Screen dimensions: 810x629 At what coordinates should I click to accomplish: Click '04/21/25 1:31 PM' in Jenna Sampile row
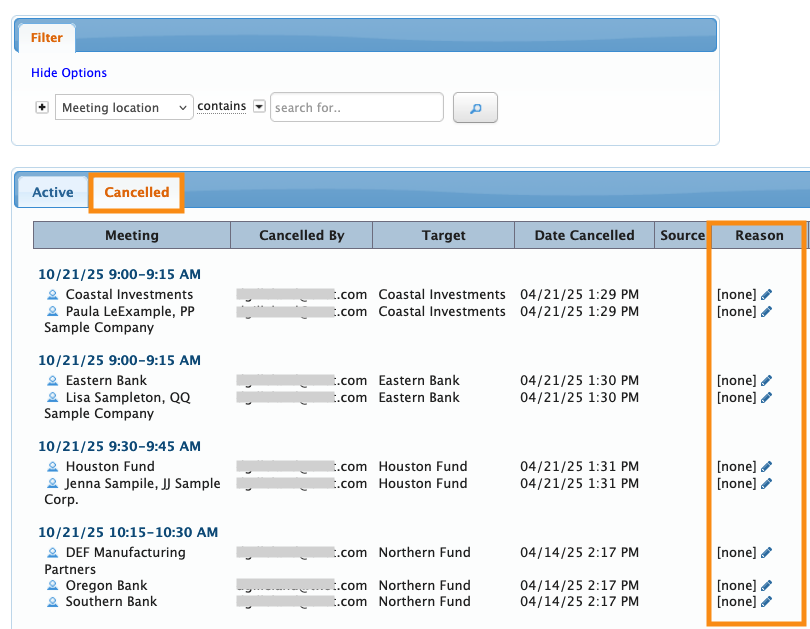[x=580, y=483]
